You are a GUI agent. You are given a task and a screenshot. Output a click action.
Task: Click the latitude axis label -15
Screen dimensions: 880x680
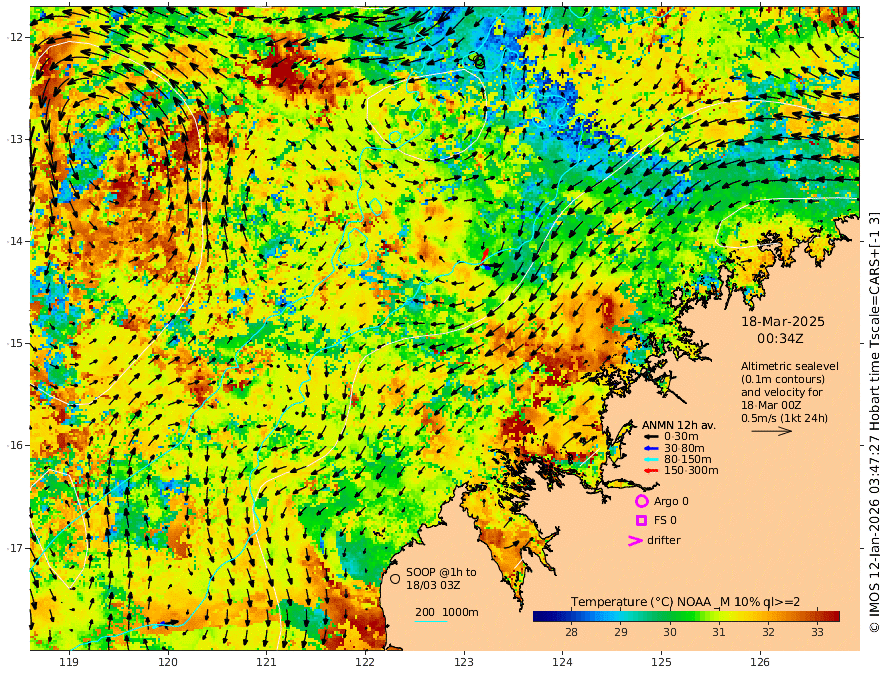point(15,343)
